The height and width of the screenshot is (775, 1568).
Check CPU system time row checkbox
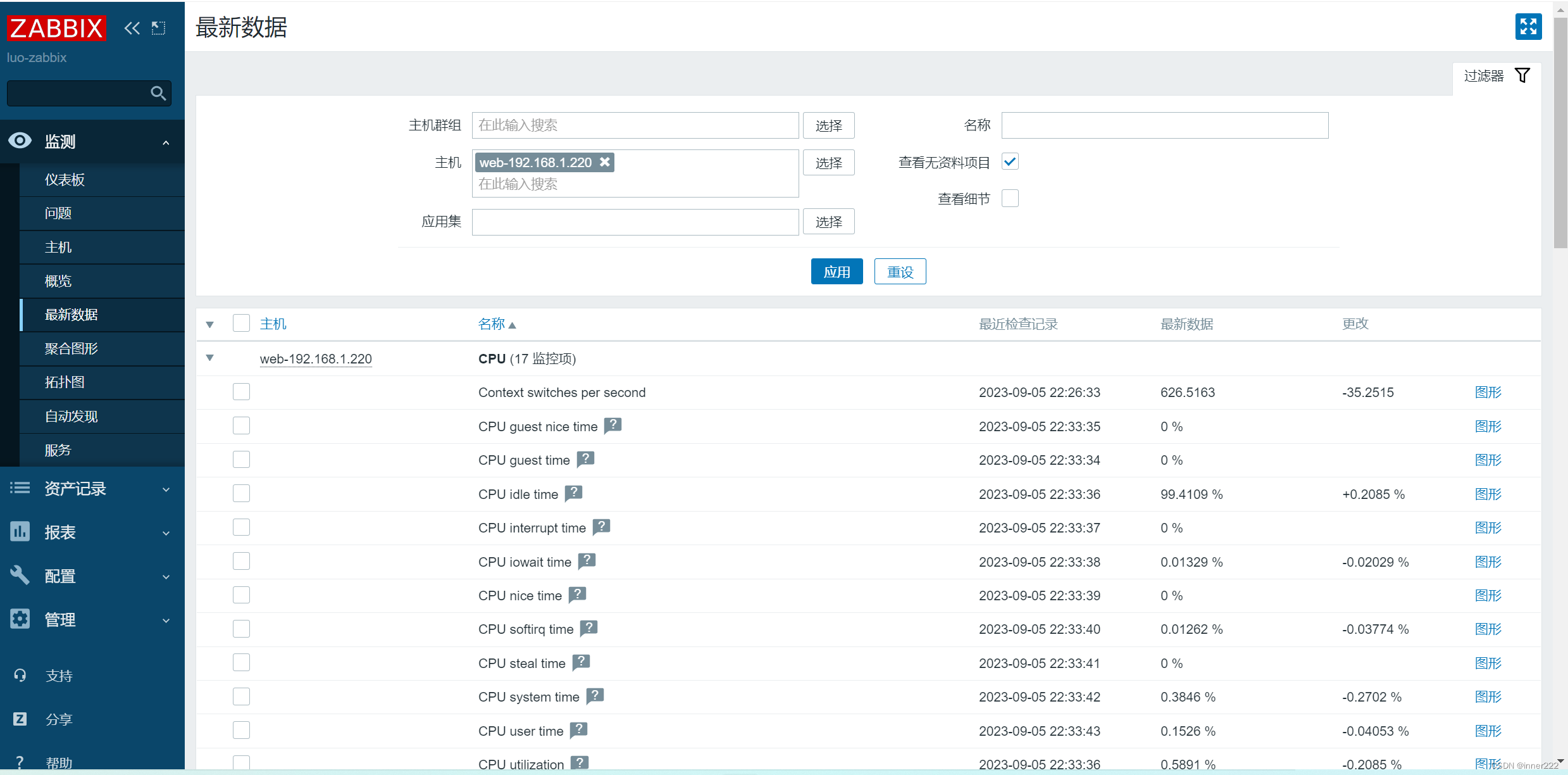(x=241, y=696)
